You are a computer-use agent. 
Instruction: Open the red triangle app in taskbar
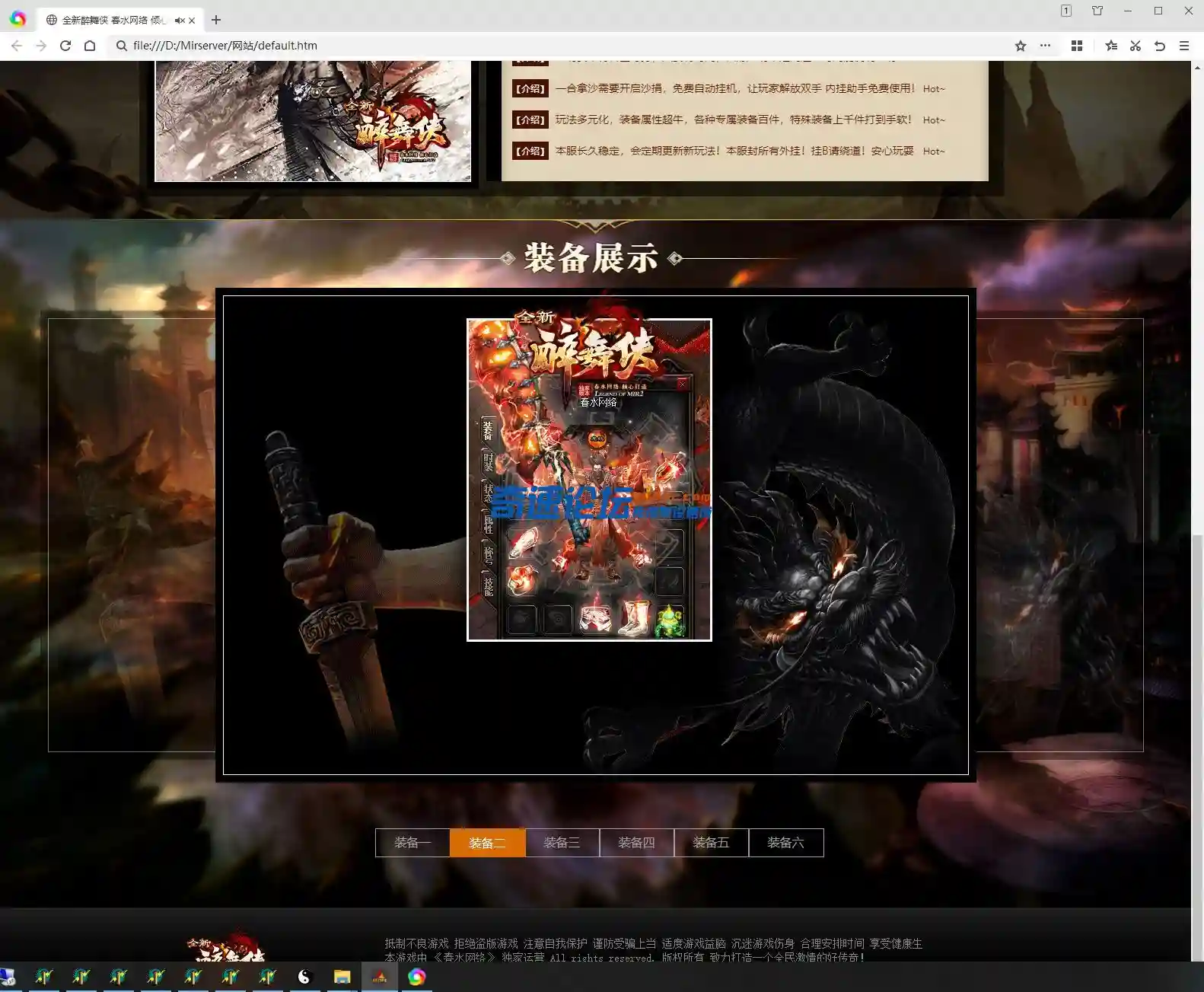tap(379, 977)
